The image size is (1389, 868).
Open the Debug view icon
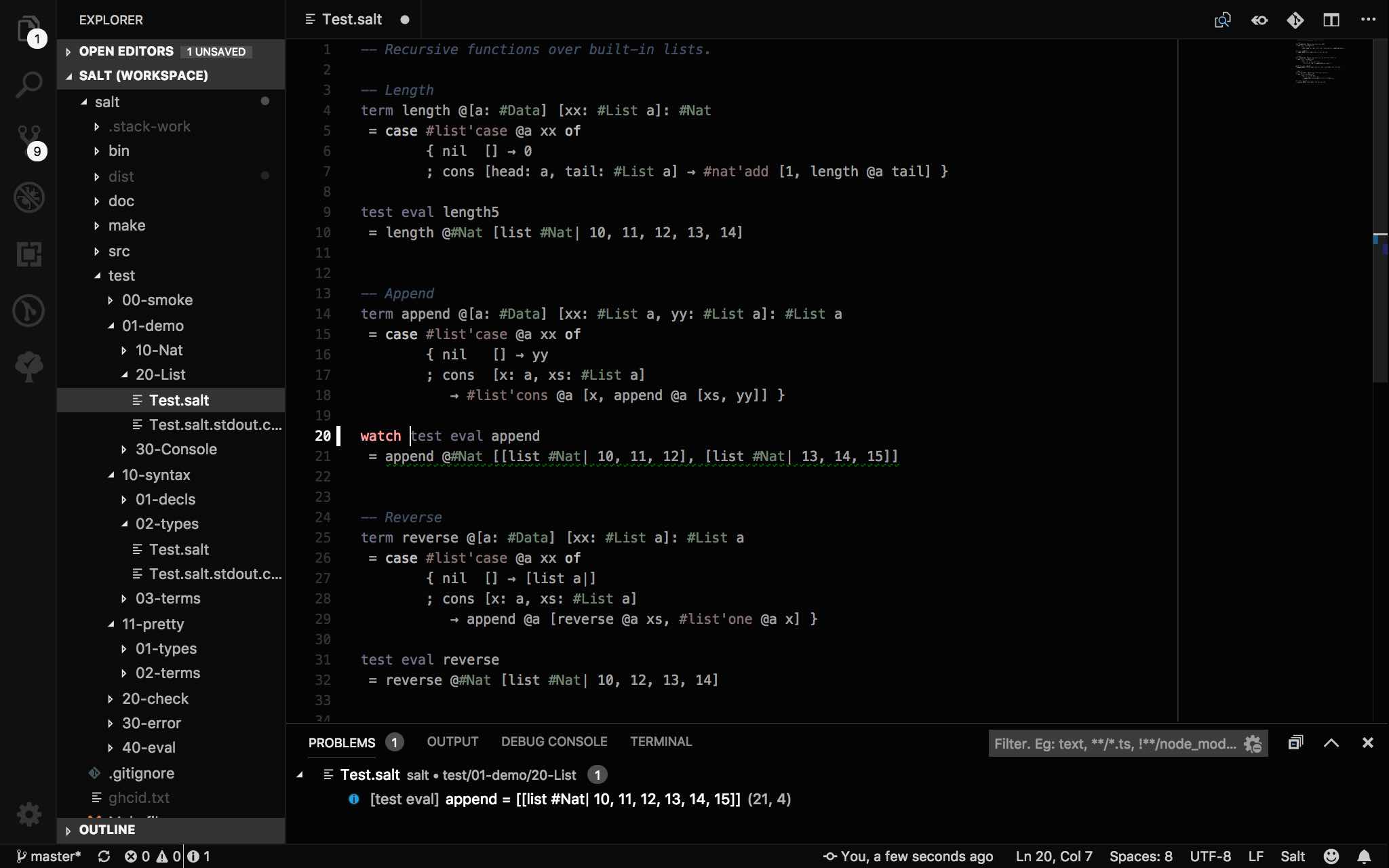pos(28,197)
